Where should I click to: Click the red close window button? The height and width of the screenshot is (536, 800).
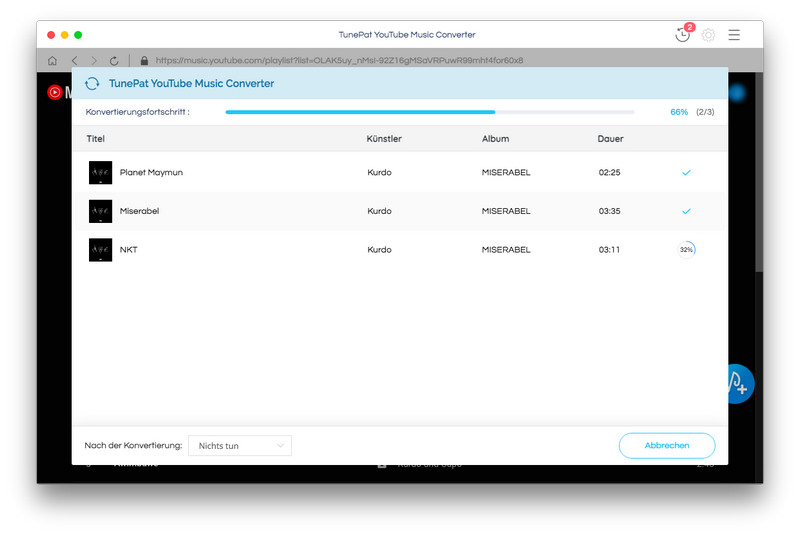(x=51, y=35)
